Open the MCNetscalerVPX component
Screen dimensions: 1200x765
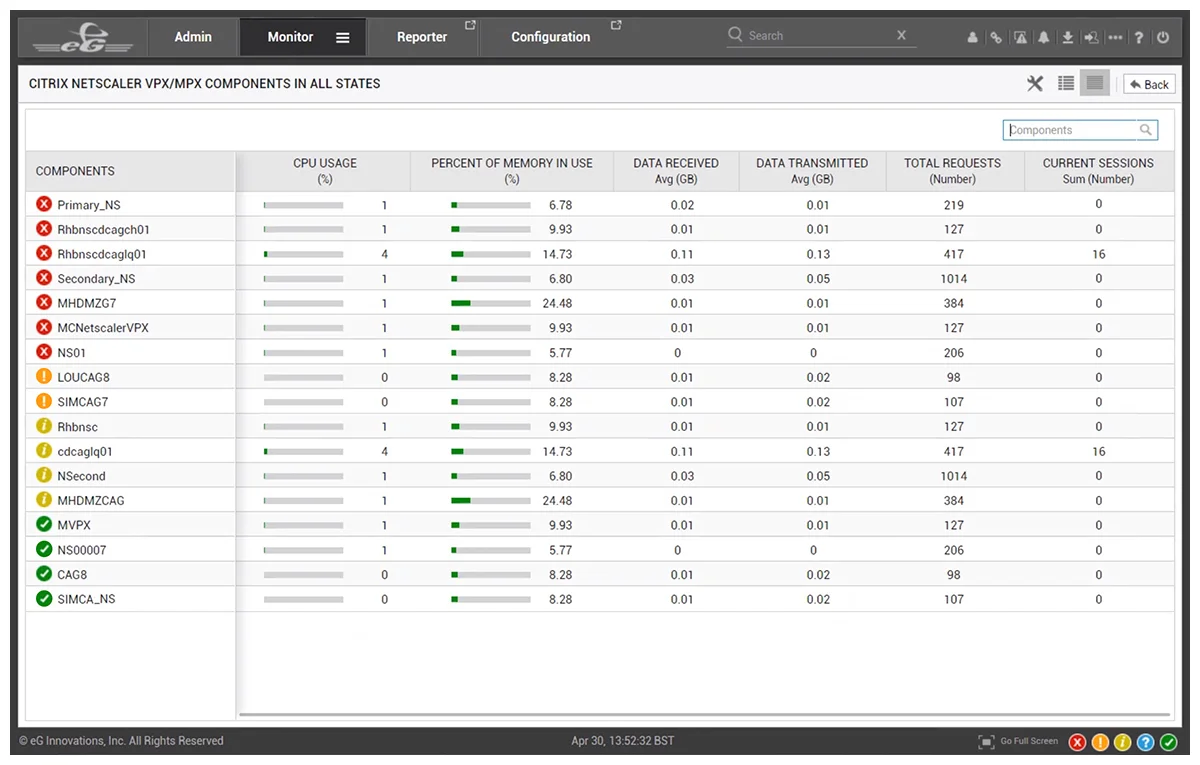[x=103, y=328]
